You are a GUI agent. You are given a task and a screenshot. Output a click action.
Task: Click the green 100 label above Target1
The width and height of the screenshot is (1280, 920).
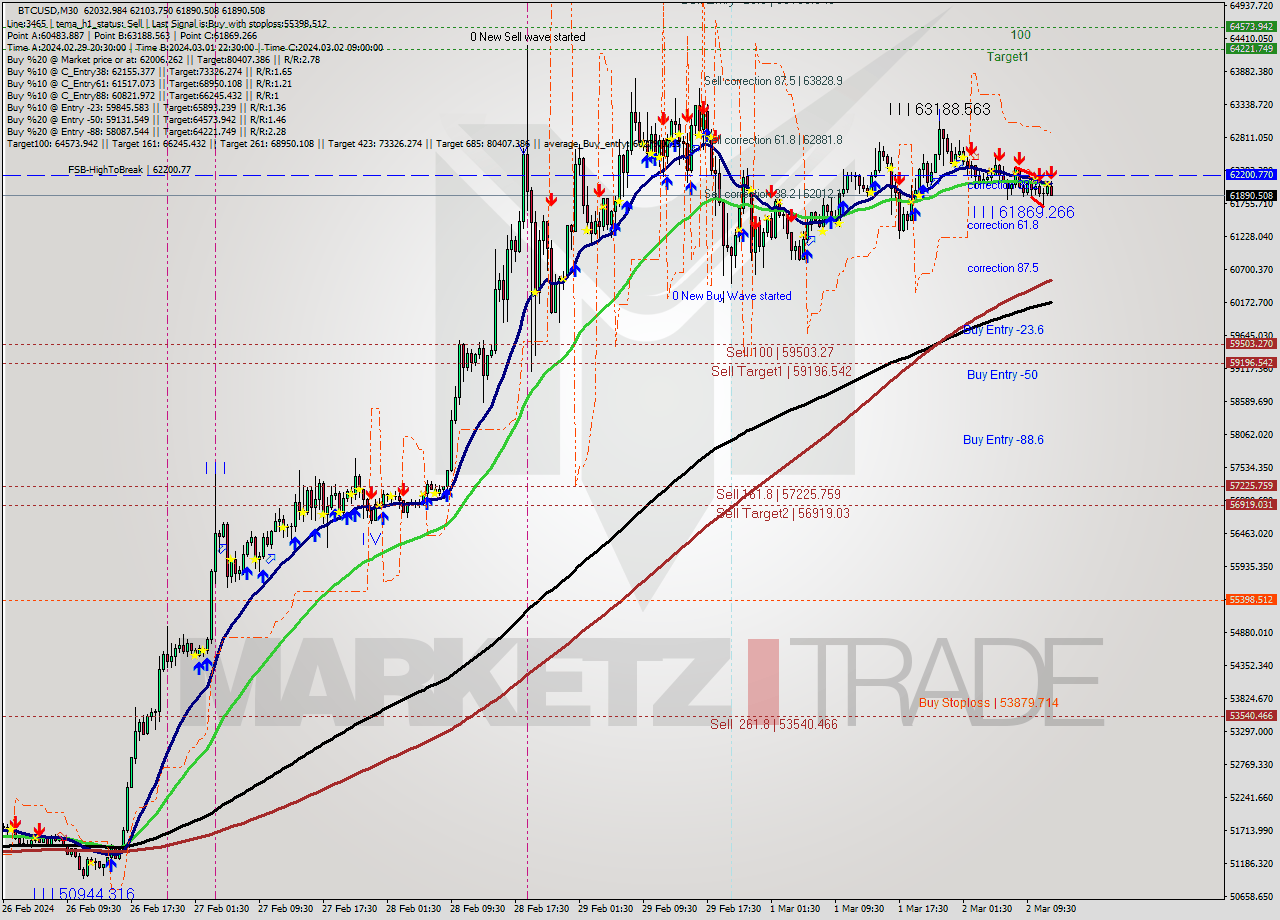coord(1020,35)
